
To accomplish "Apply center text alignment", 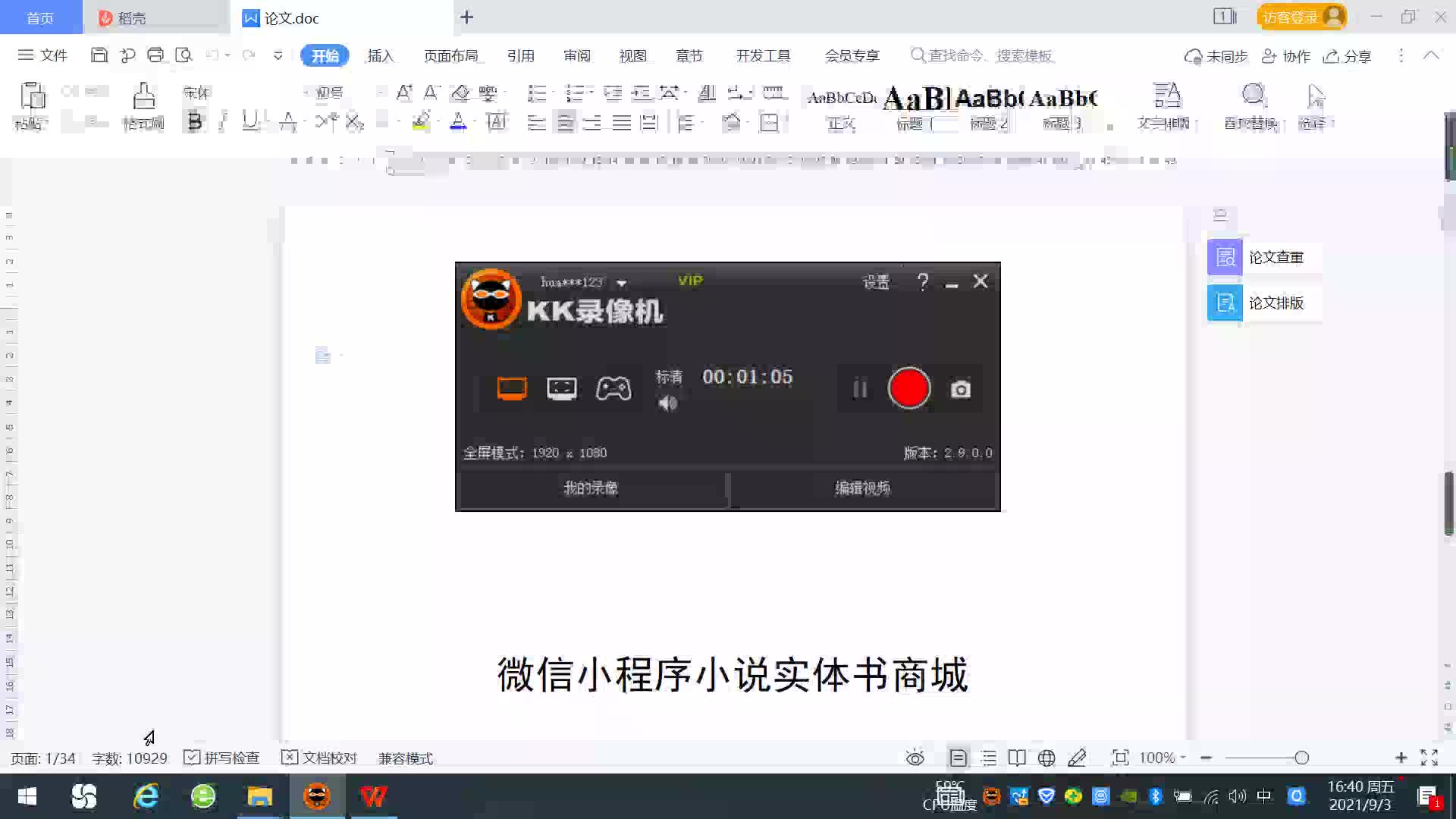I will click(x=565, y=122).
